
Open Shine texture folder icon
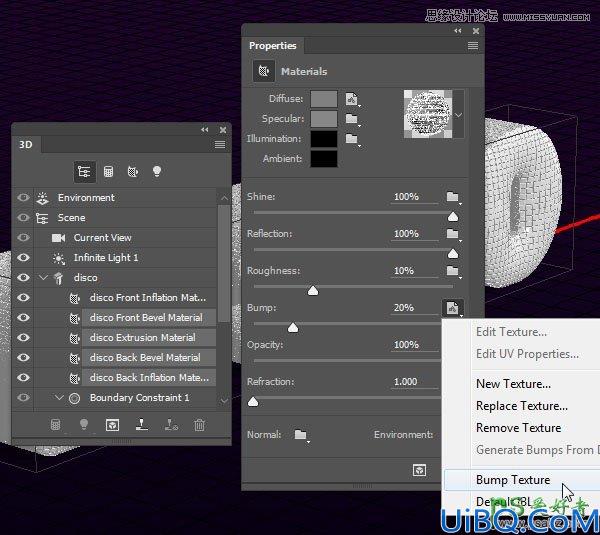coord(453,197)
